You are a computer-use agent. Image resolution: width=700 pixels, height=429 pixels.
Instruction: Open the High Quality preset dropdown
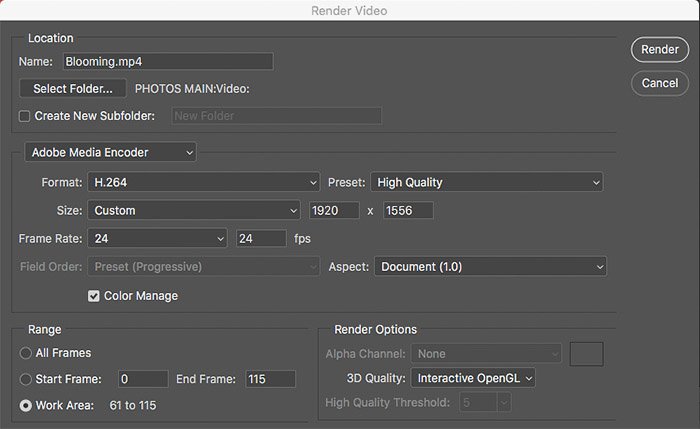(x=487, y=182)
